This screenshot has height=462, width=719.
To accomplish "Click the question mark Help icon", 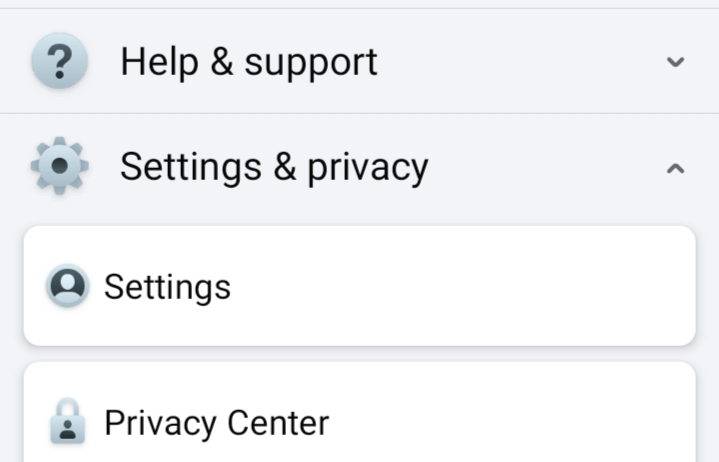I will 60,60.
